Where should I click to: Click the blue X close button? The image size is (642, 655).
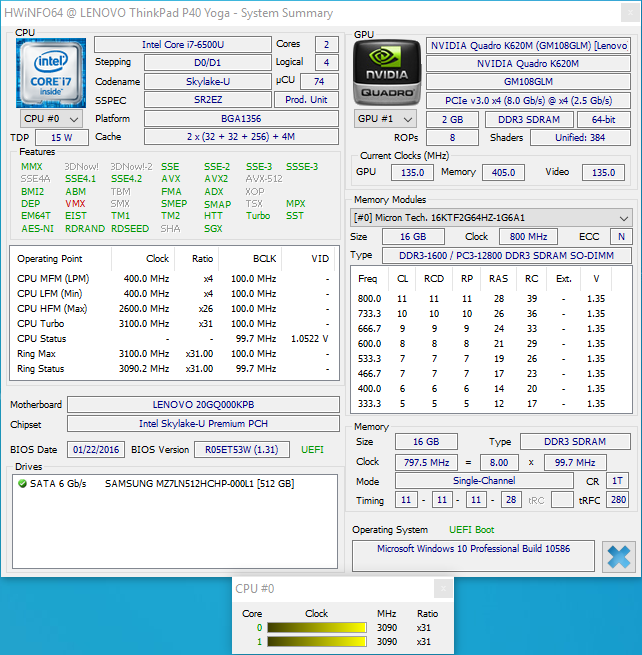click(619, 556)
